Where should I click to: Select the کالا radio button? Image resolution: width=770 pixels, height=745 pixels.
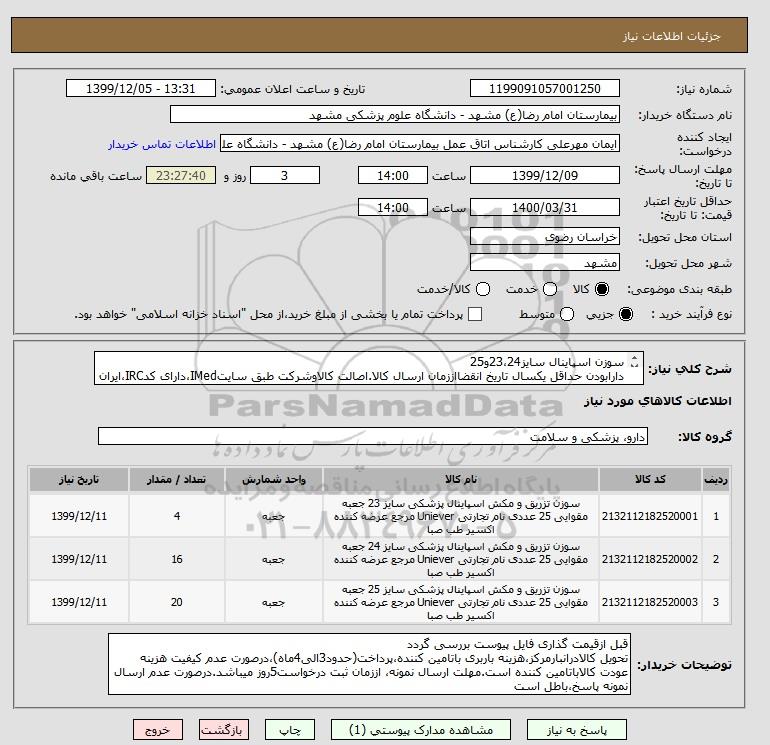602,289
